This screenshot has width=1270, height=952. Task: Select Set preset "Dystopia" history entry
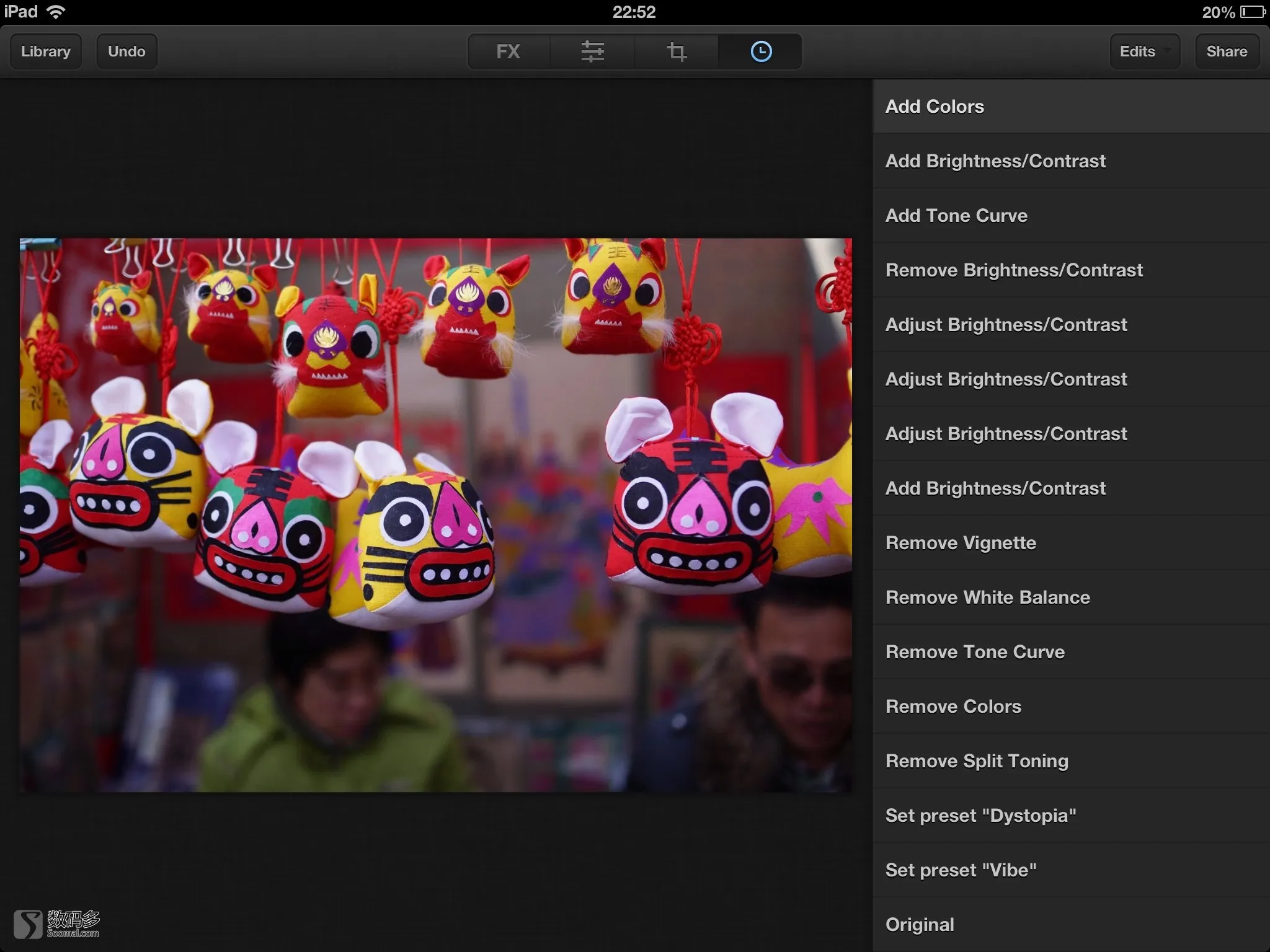click(x=1072, y=816)
